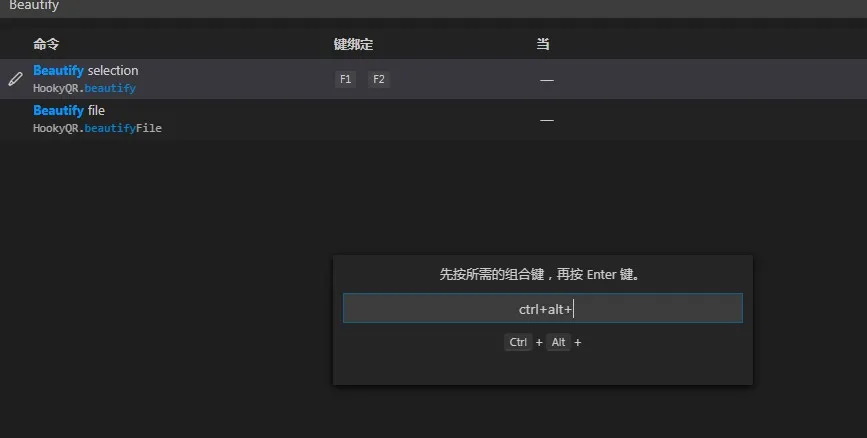Click the when dash of Beautify selection
Screen dimensions: 867x438
[x=547, y=80]
